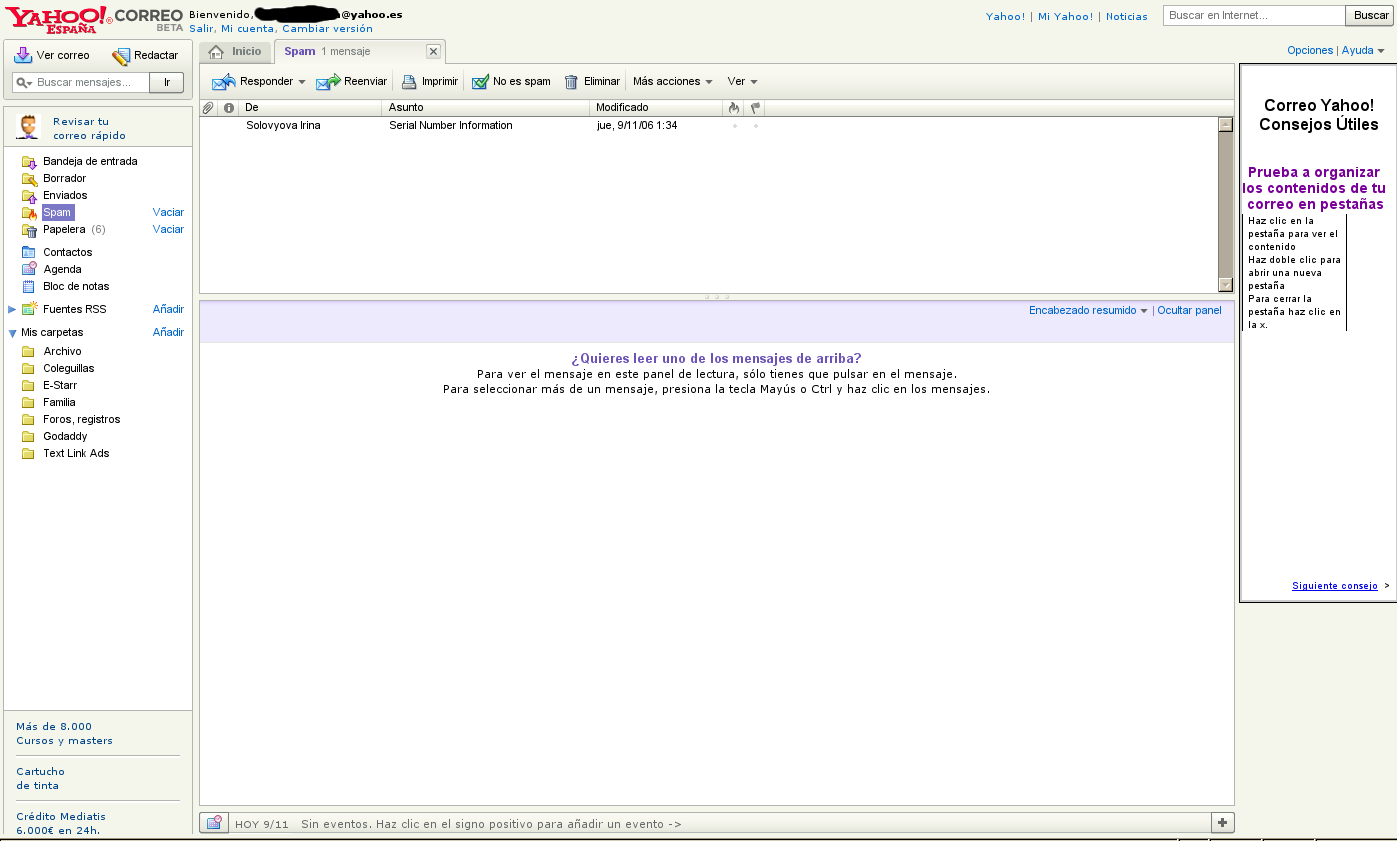The height and width of the screenshot is (841, 1397).
Task: Collapse the Mis carpetas folder tree
Action: 12,333
